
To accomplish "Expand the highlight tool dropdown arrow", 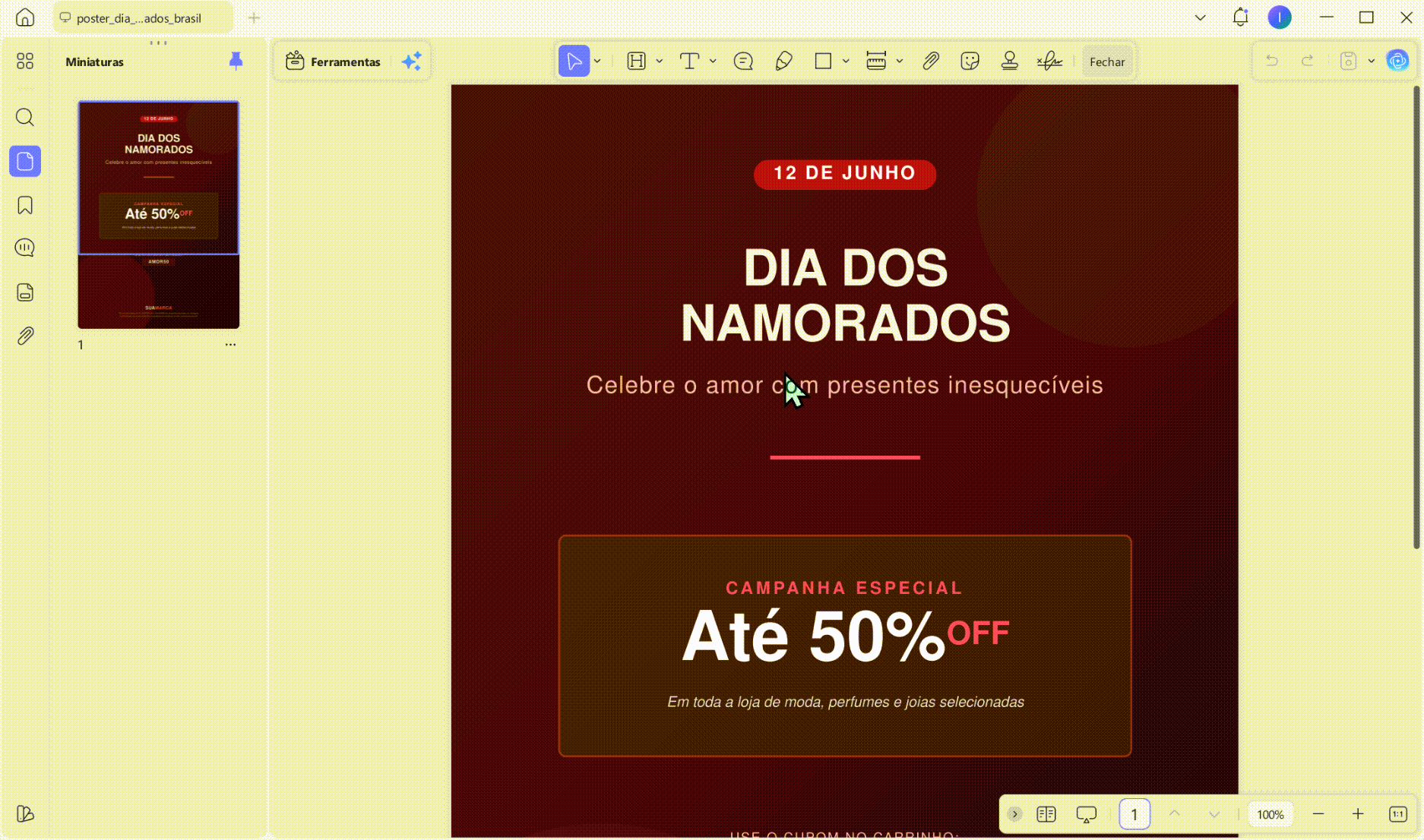I will click(659, 61).
